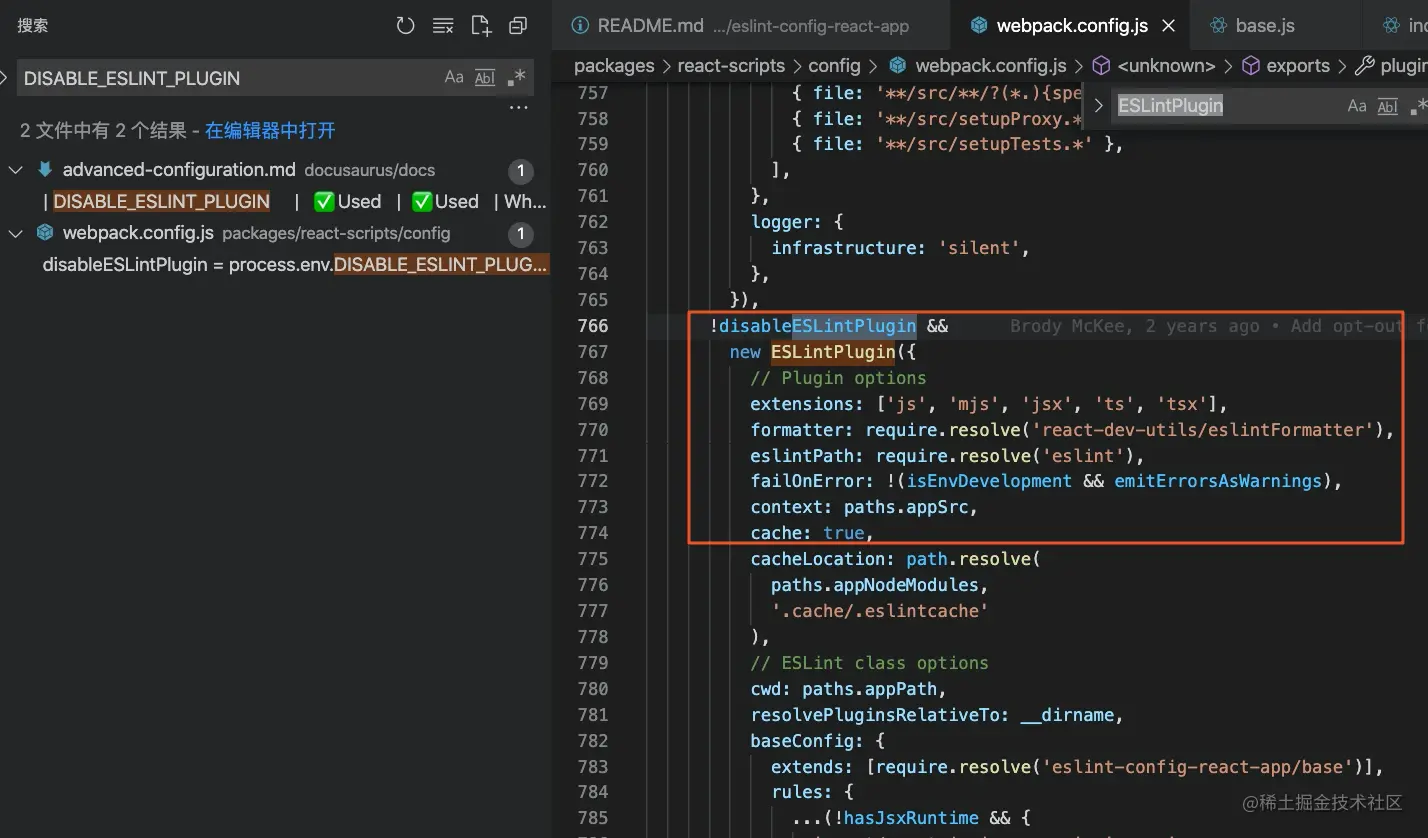The height and width of the screenshot is (838, 1428).
Task: Open a new search editor
Action: [481, 26]
